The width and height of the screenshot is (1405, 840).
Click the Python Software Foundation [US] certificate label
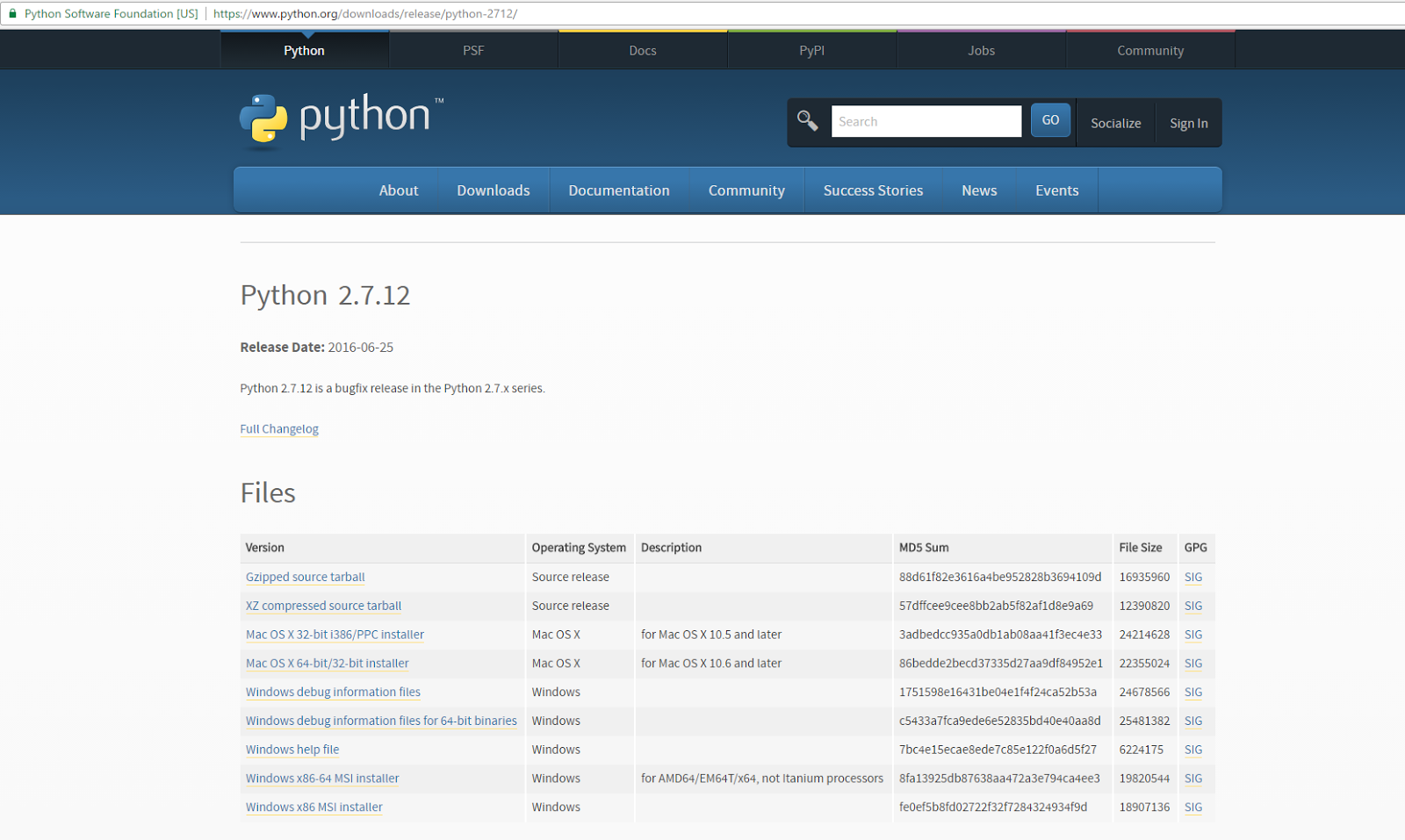[112, 14]
